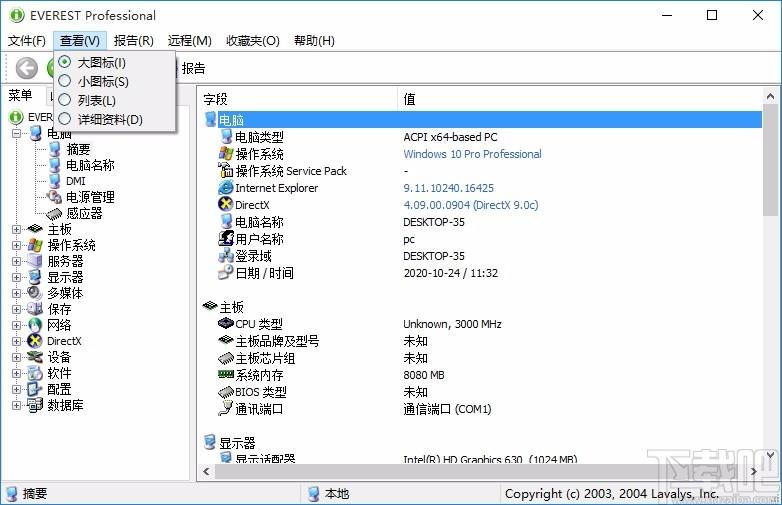Viewport: 782px width, 505px height.
Task: Click the Internet Explorer icon in field list
Action: click(226, 188)
